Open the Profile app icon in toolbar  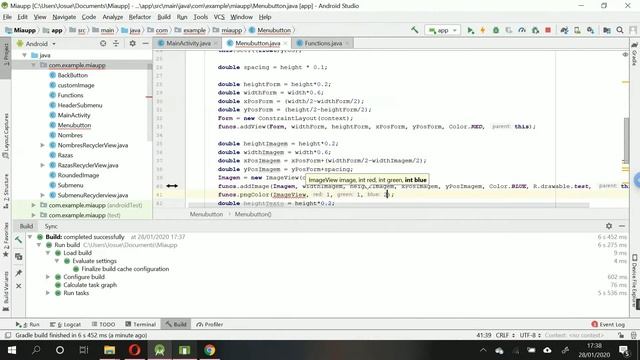(522, 30)
